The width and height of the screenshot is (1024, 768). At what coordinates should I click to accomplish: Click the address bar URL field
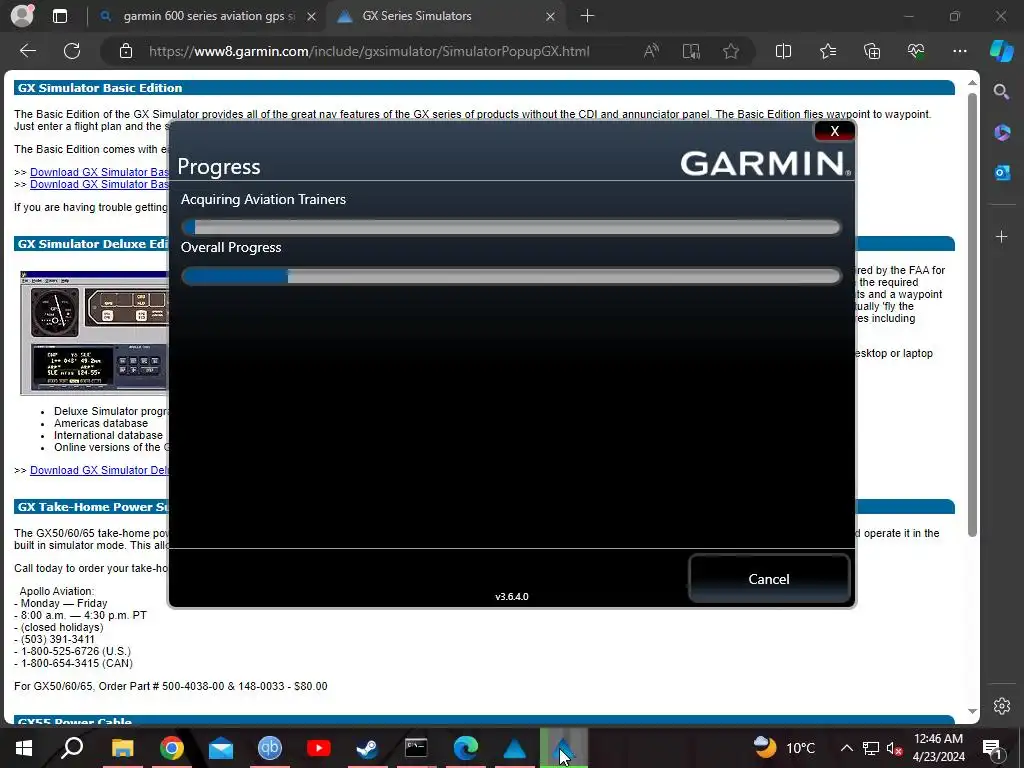tap(369, 51)
